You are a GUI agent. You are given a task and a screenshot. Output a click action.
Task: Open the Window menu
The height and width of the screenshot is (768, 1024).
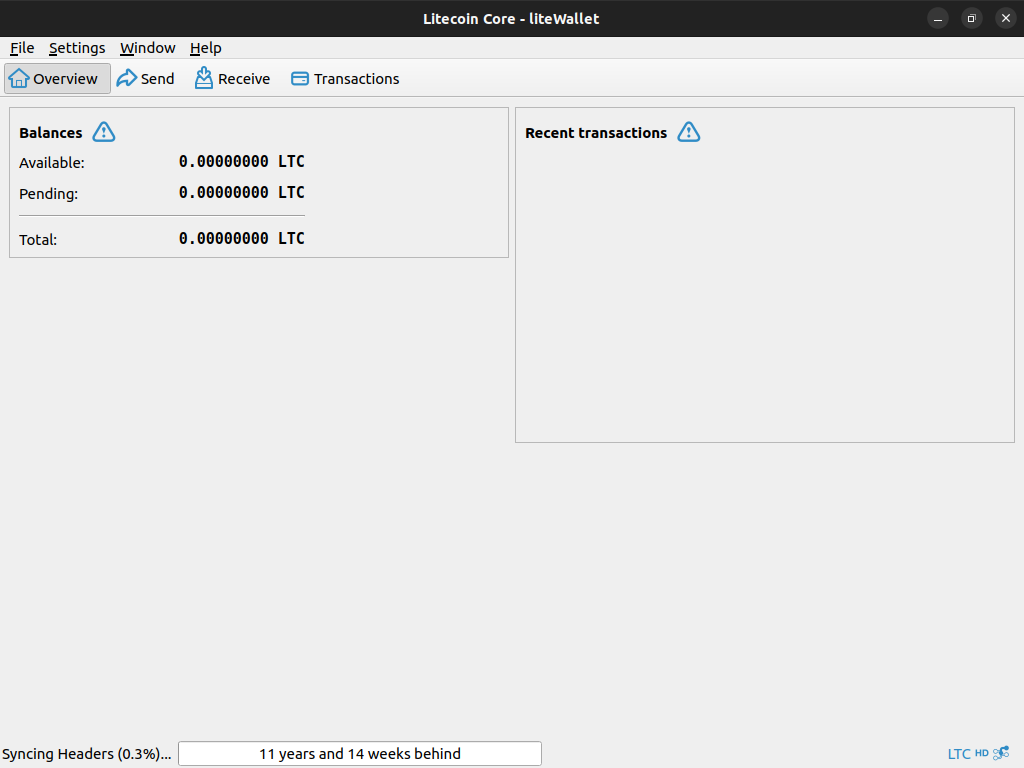coord(148,48)
